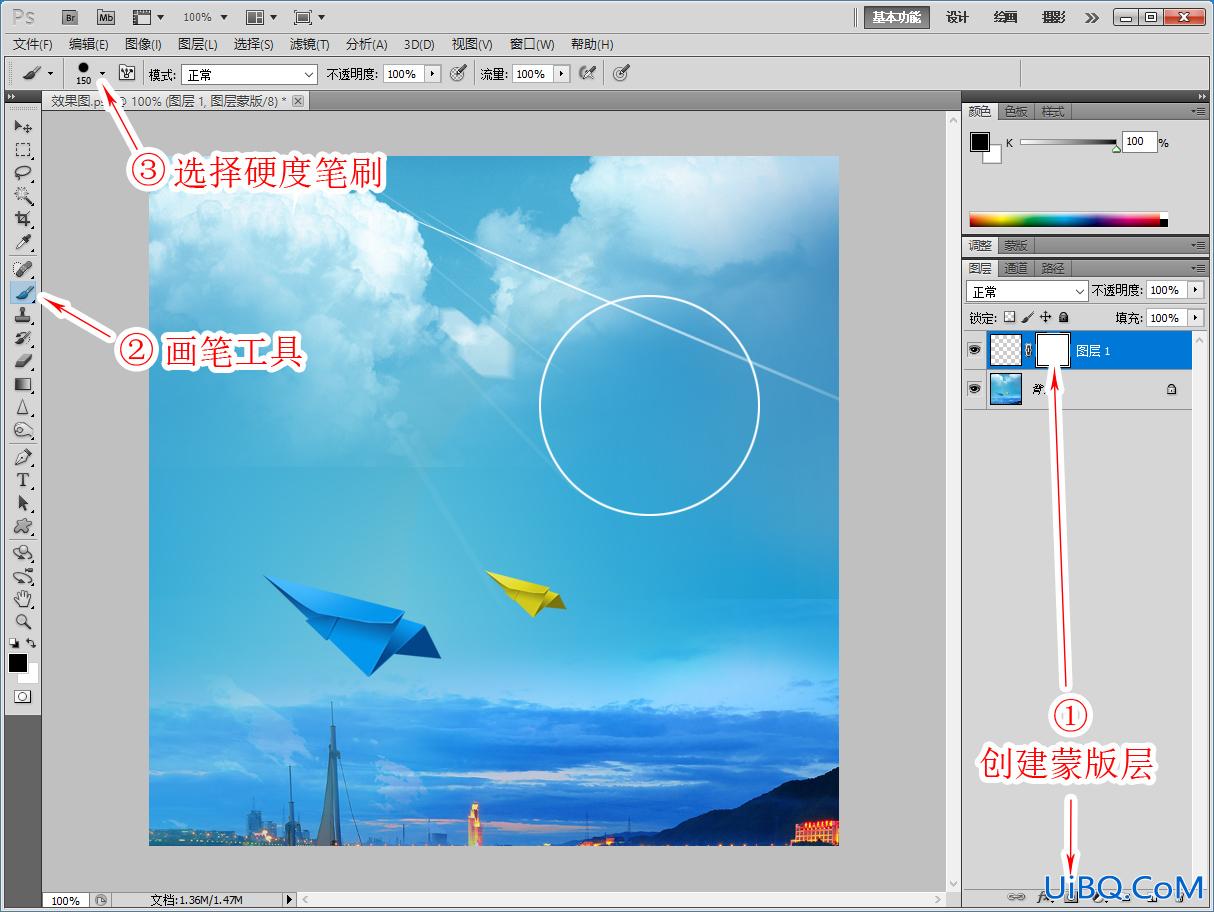The width and height of the screenshot is (1214, 912).
Task: Open the 文件(F) menu
Action: pos(33,44)
